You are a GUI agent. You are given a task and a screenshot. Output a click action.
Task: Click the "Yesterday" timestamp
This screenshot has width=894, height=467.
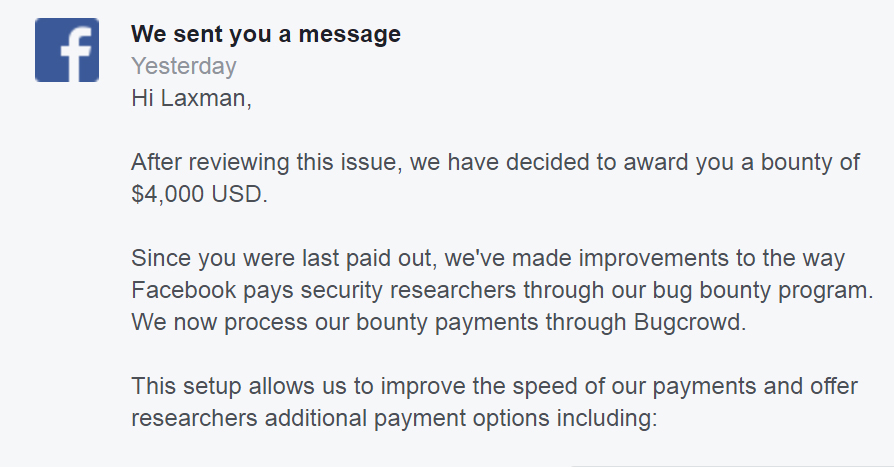183,67
